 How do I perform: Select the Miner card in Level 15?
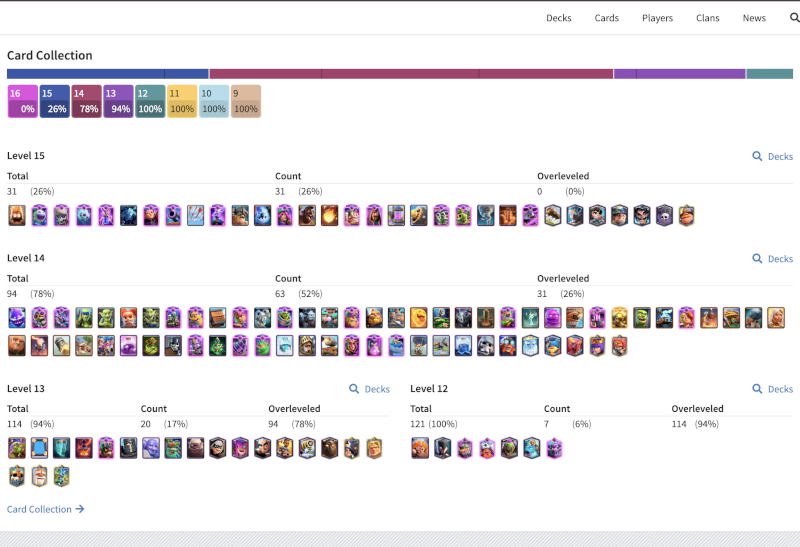(619, 215)
